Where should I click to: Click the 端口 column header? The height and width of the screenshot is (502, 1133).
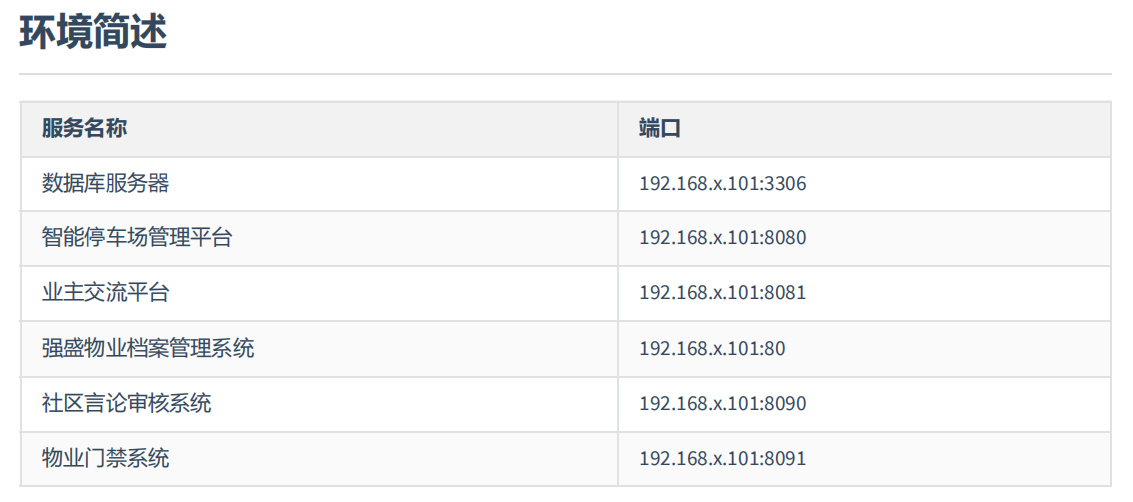(x=660, y=129)
